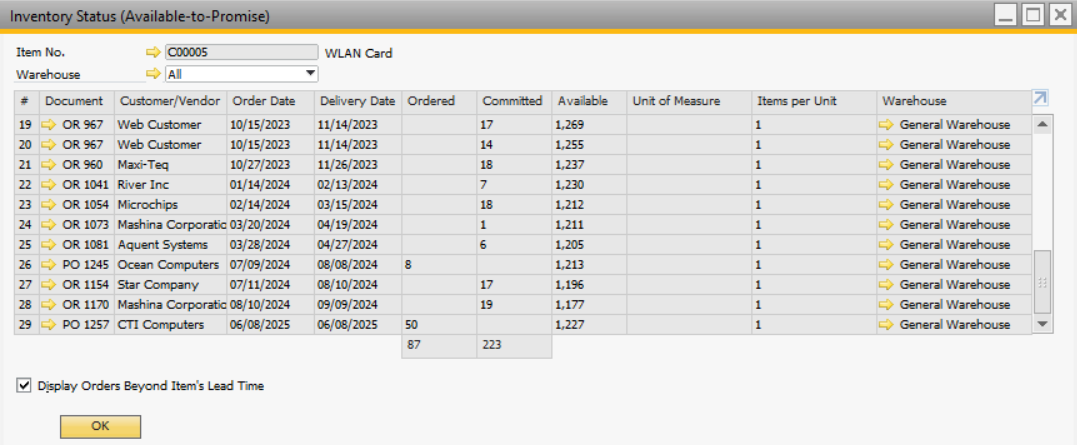
Task: Open link arrow next to Warehouse dropdown
Action: [x=153, y=73]
